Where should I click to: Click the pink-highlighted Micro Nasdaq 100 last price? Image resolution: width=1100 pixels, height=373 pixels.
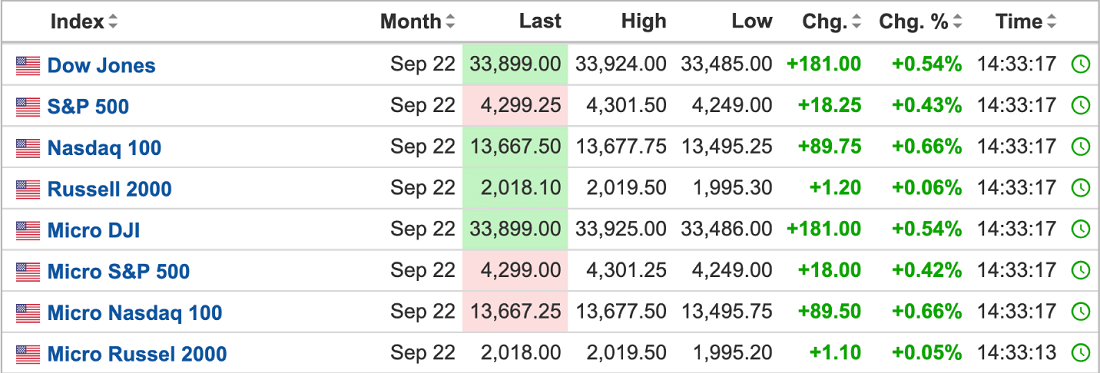coord(515,312)
